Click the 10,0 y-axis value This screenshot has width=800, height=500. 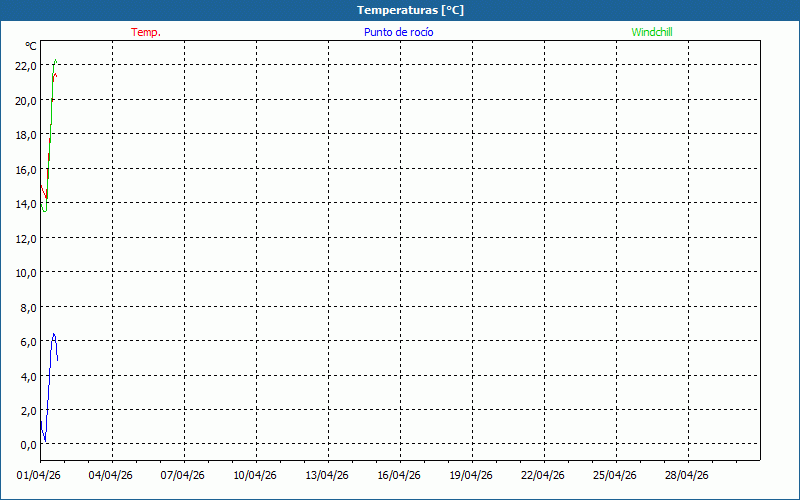(26, 272)
